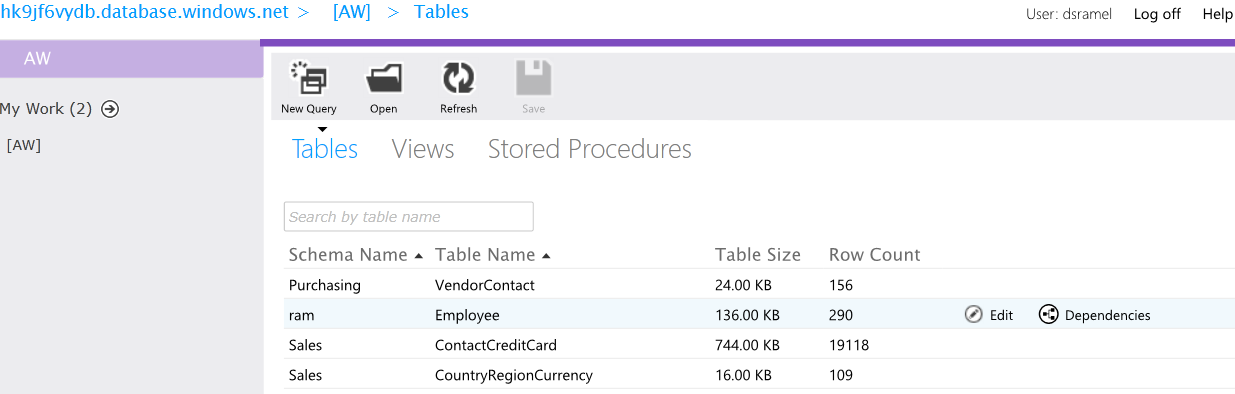Sort by Schema Name column arrow
1235x394 pixels.
click(x=418, y=255)
